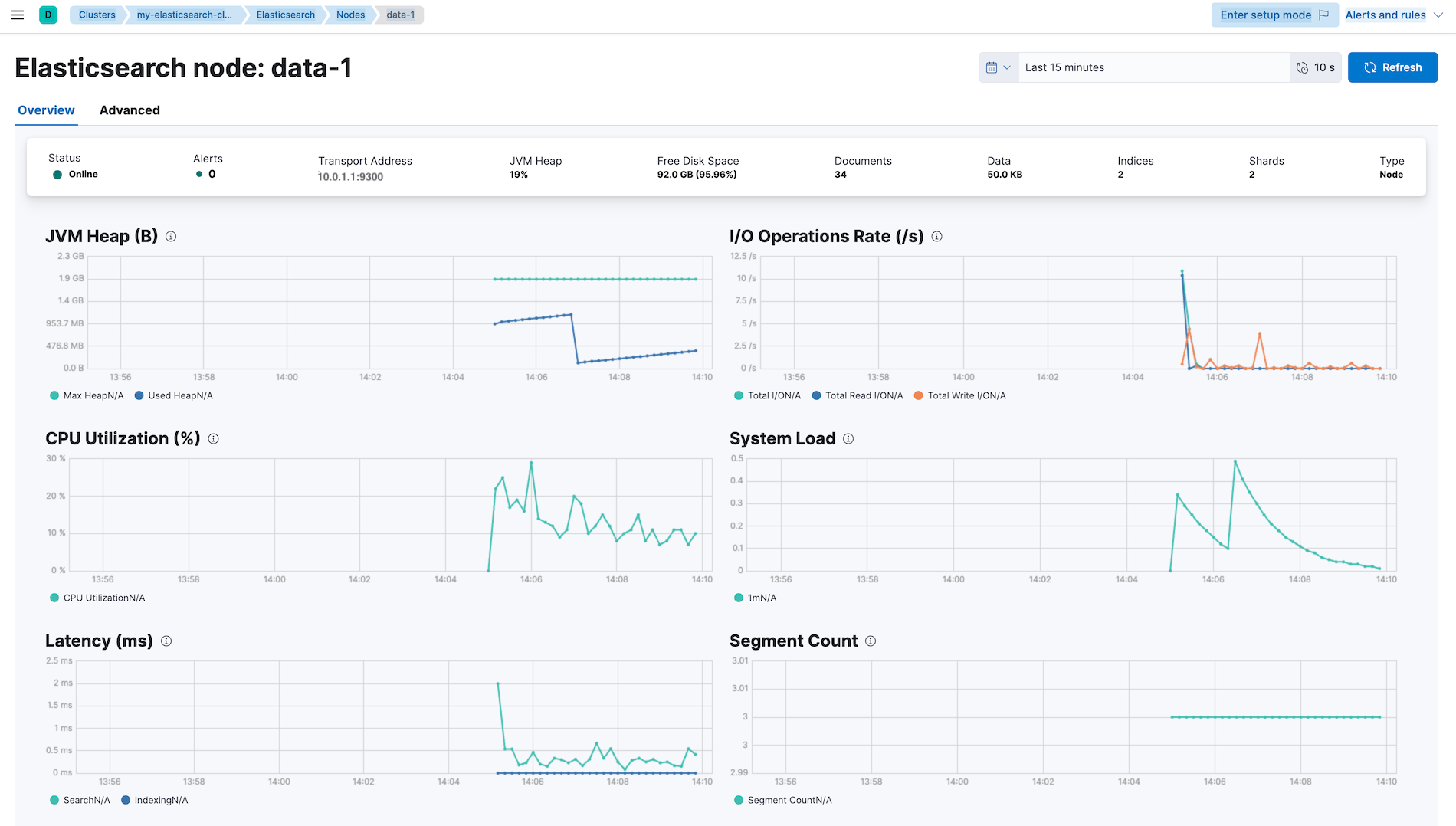
Task: Click the info icon beside CPU Utilization
Action: pyautogui.click(x=214, y=438)
